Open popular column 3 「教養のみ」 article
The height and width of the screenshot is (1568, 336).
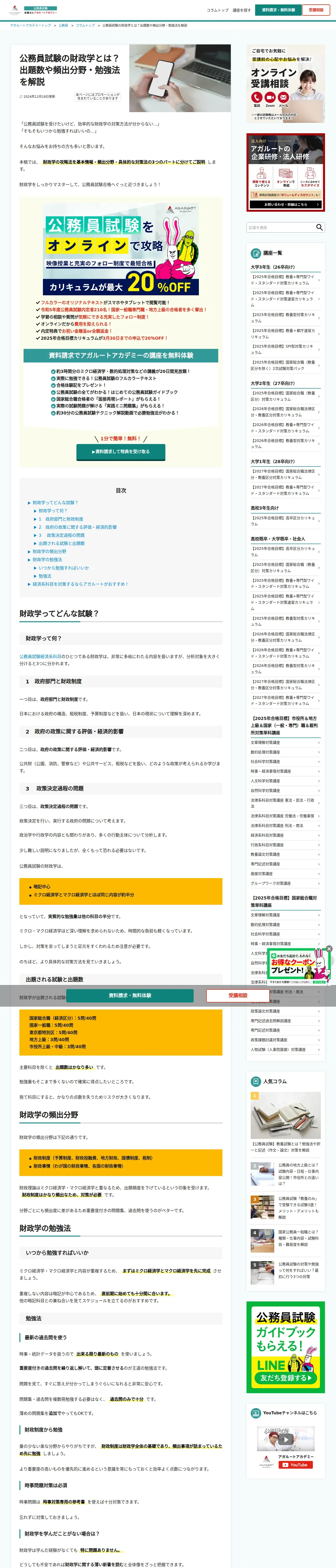(285, 1208)
